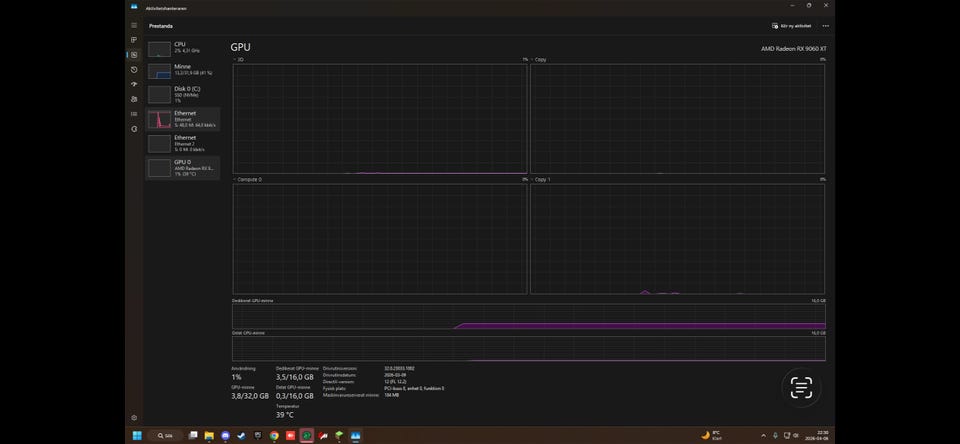Viewport: 960px width, 444px height.
Task: Open Startup apps page in sidebar
Action: click(134, 84)
